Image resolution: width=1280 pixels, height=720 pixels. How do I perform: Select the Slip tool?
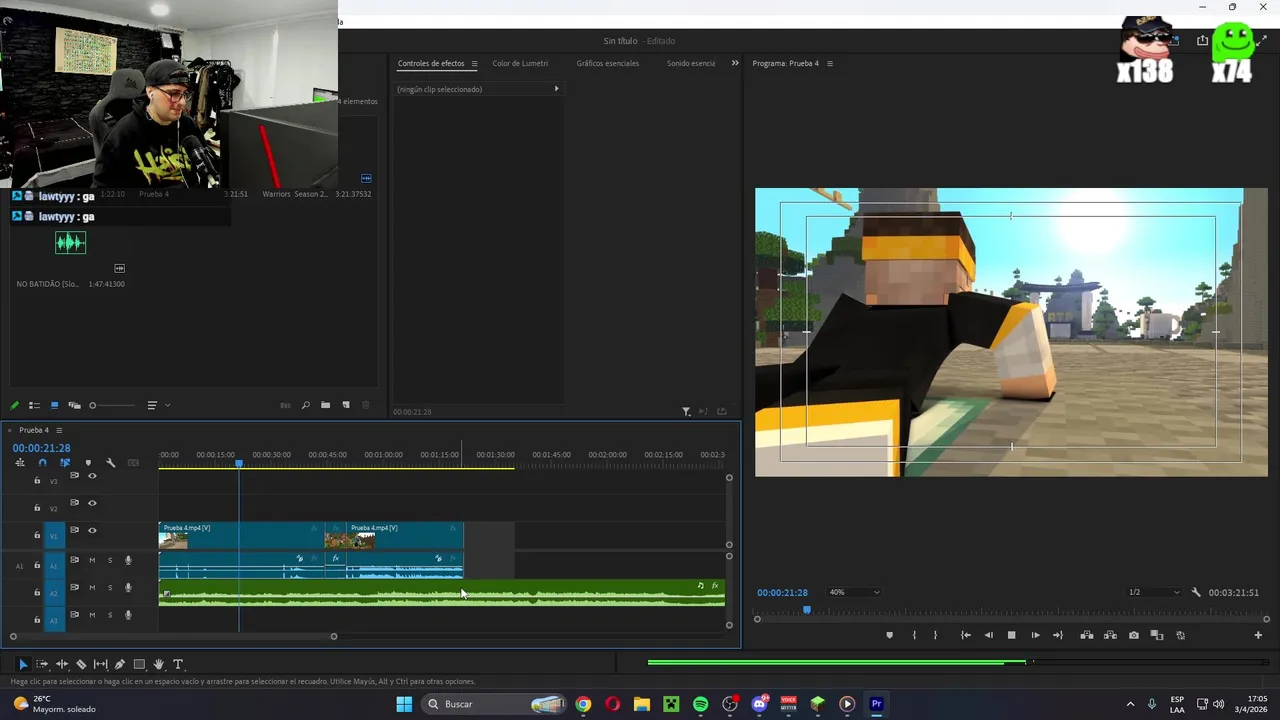pyautogui.click(x=100, y=664)
